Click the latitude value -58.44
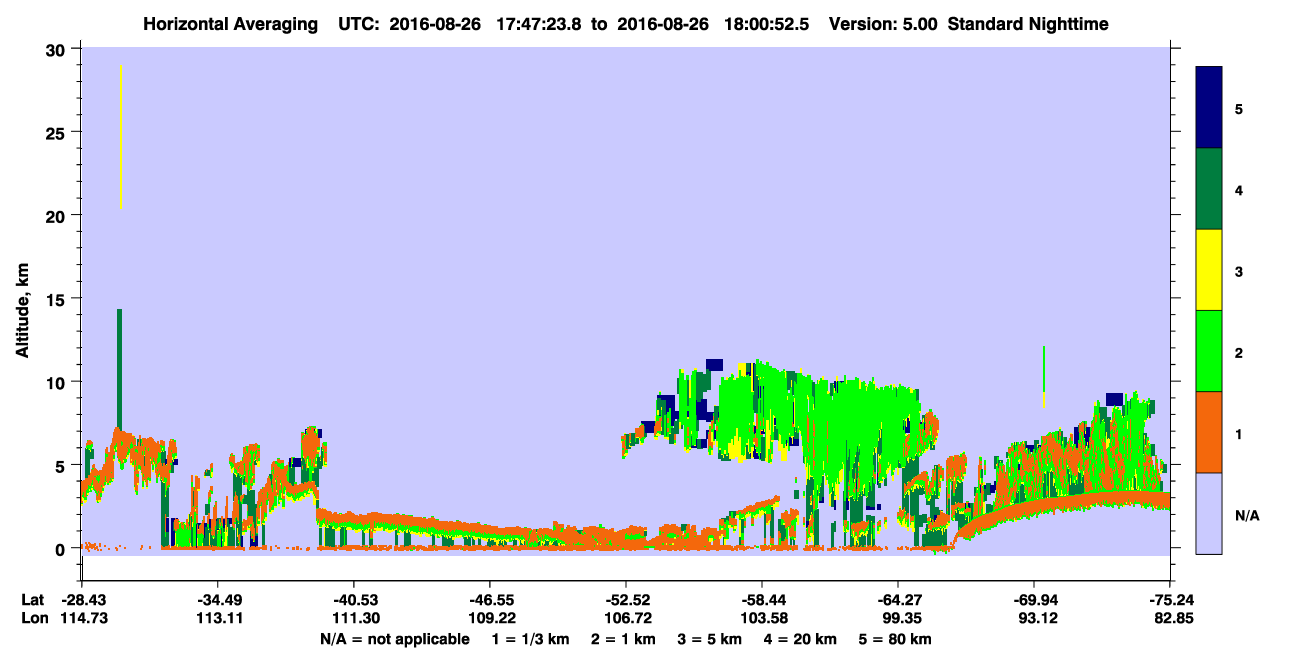Viewport: 1300px width, 667px height. pyautogui.click(x=762, y=600)
